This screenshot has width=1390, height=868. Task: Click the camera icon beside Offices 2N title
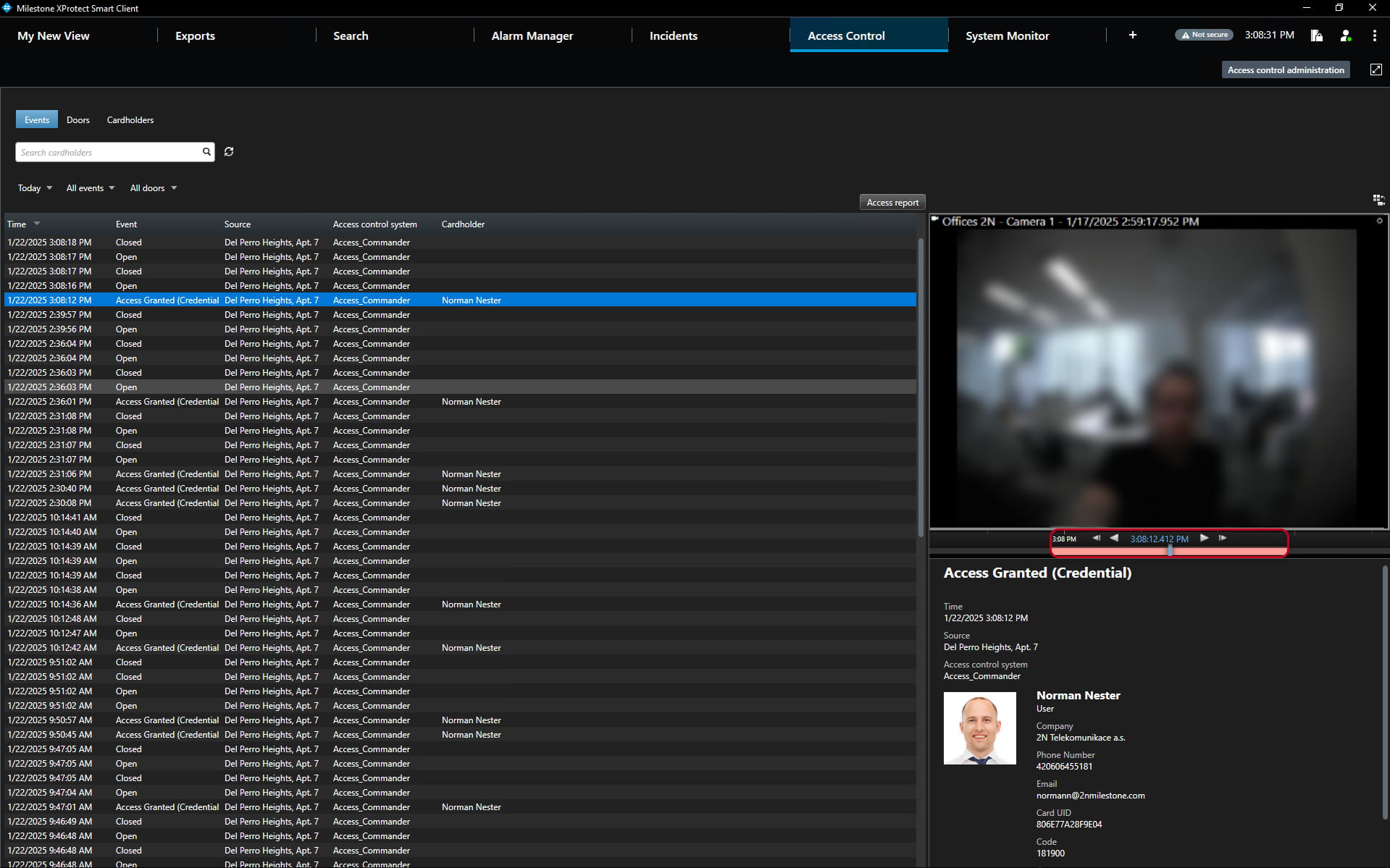(935, 219)
